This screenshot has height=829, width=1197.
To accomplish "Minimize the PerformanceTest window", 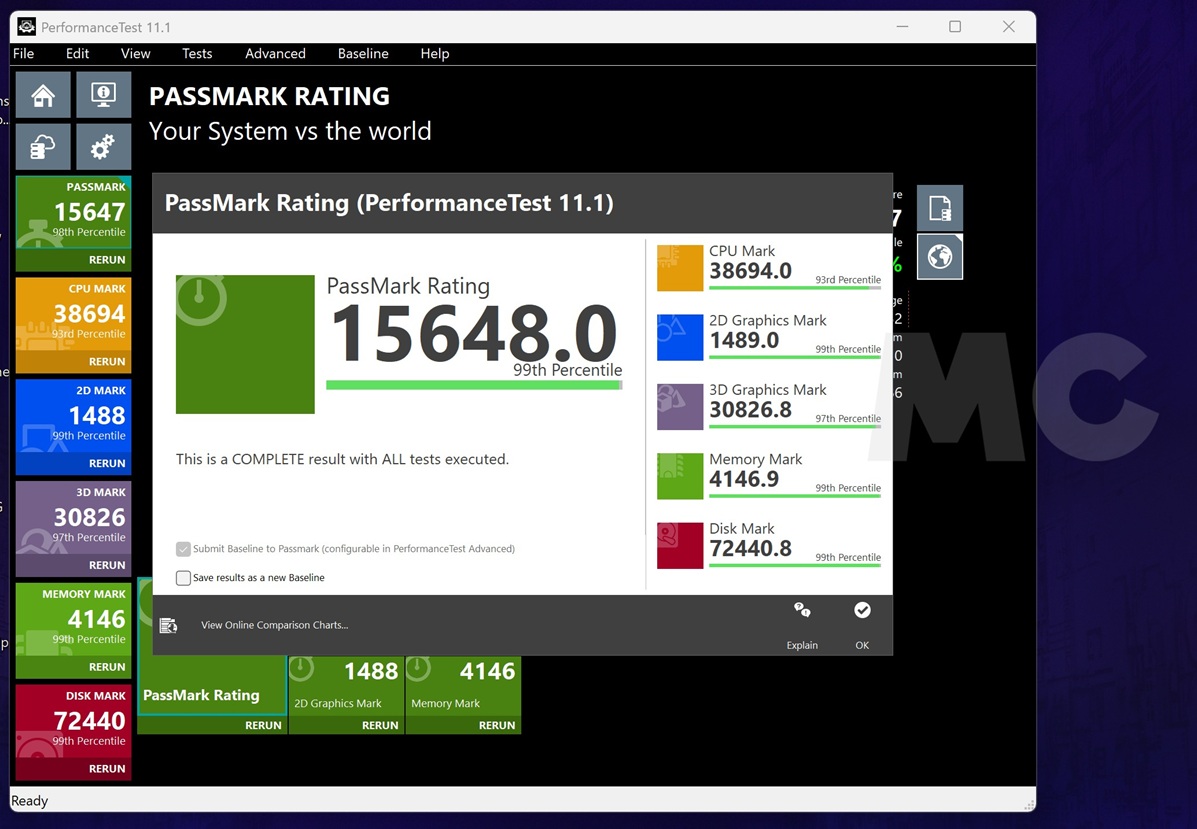I will click(902, 27).
